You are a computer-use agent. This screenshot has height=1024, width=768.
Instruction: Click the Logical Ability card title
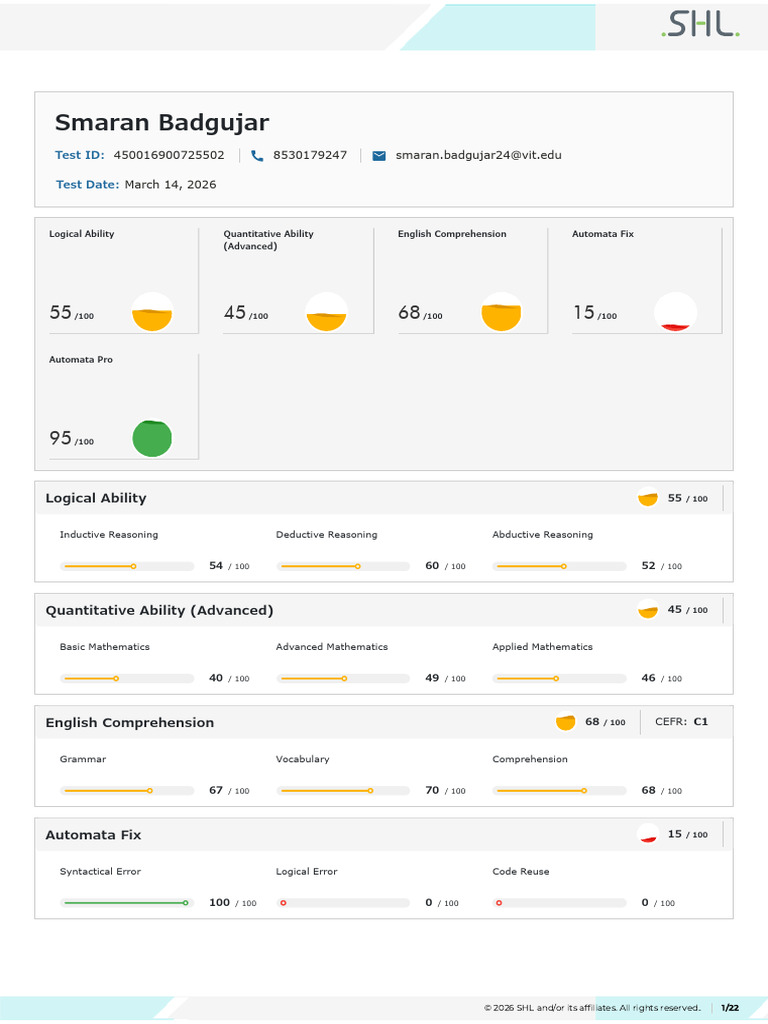[x=82, y=234]
